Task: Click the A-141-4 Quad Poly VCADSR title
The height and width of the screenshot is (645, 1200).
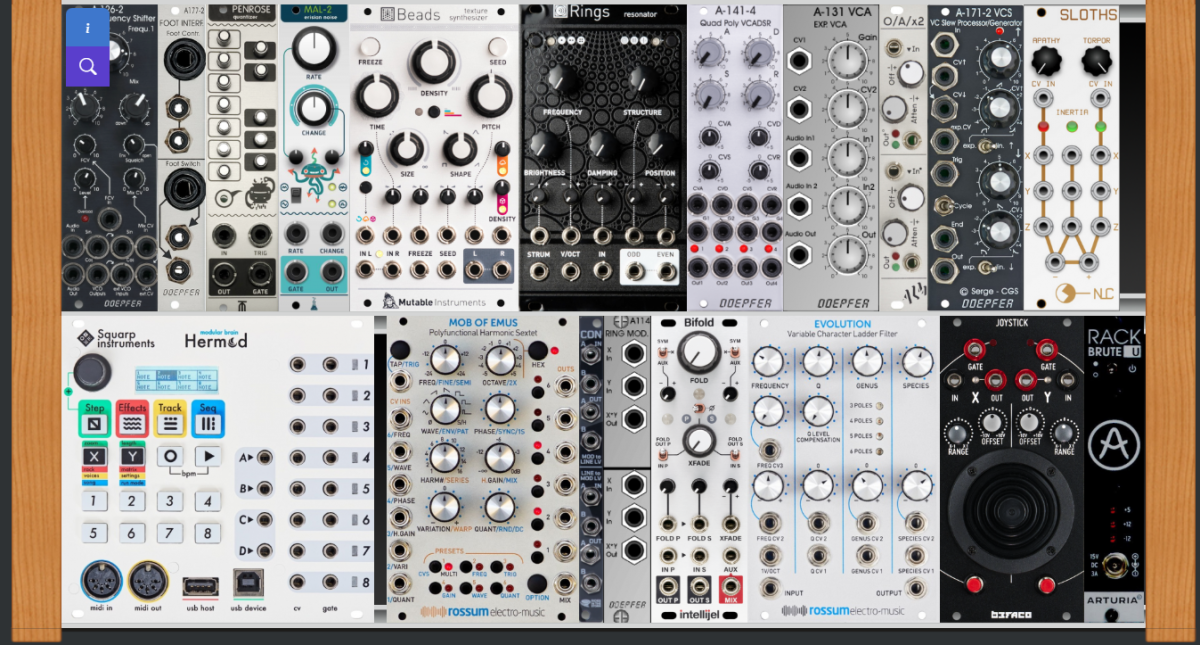Action: pyautogui.click(x=734, y=19)
